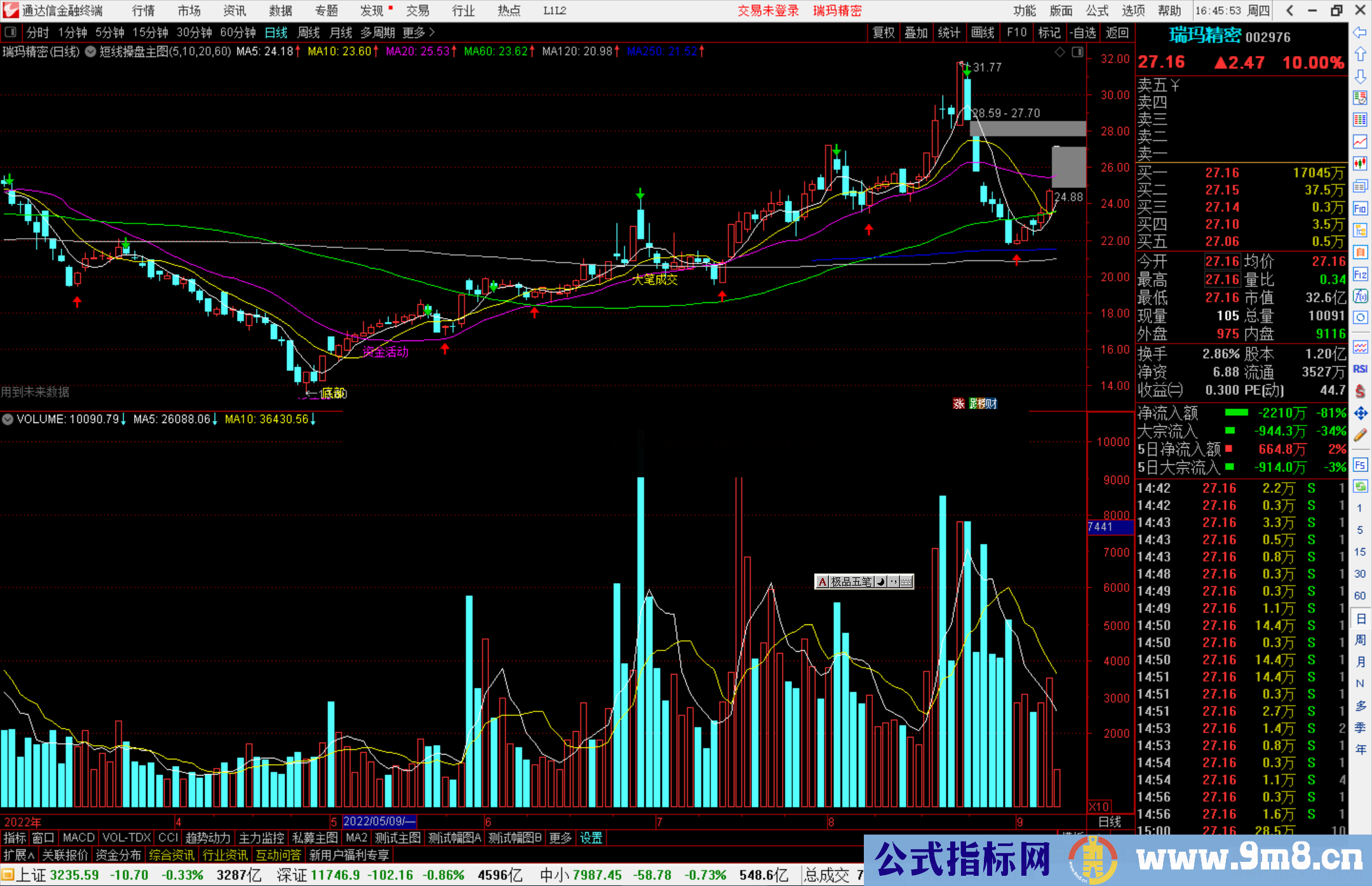Toggle the layout icon left of 分时
1372x886 pixels.
coord(11,32)
